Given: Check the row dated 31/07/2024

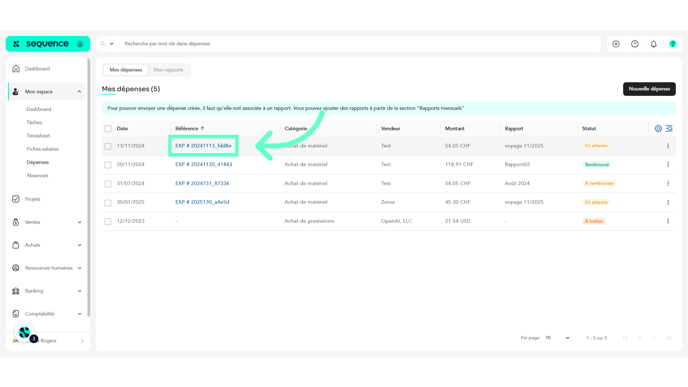Looking at the screenshot, I should 108,184.
